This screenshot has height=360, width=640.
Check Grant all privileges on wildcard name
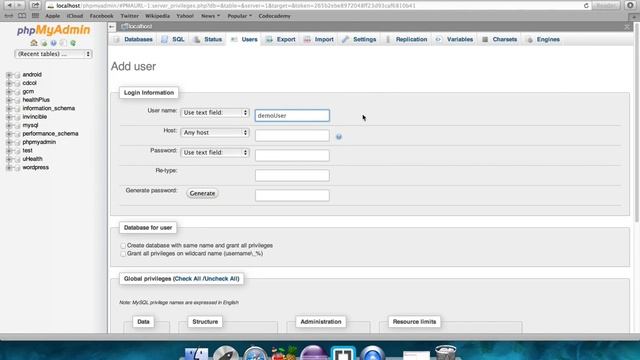click(x=123, y=254)
